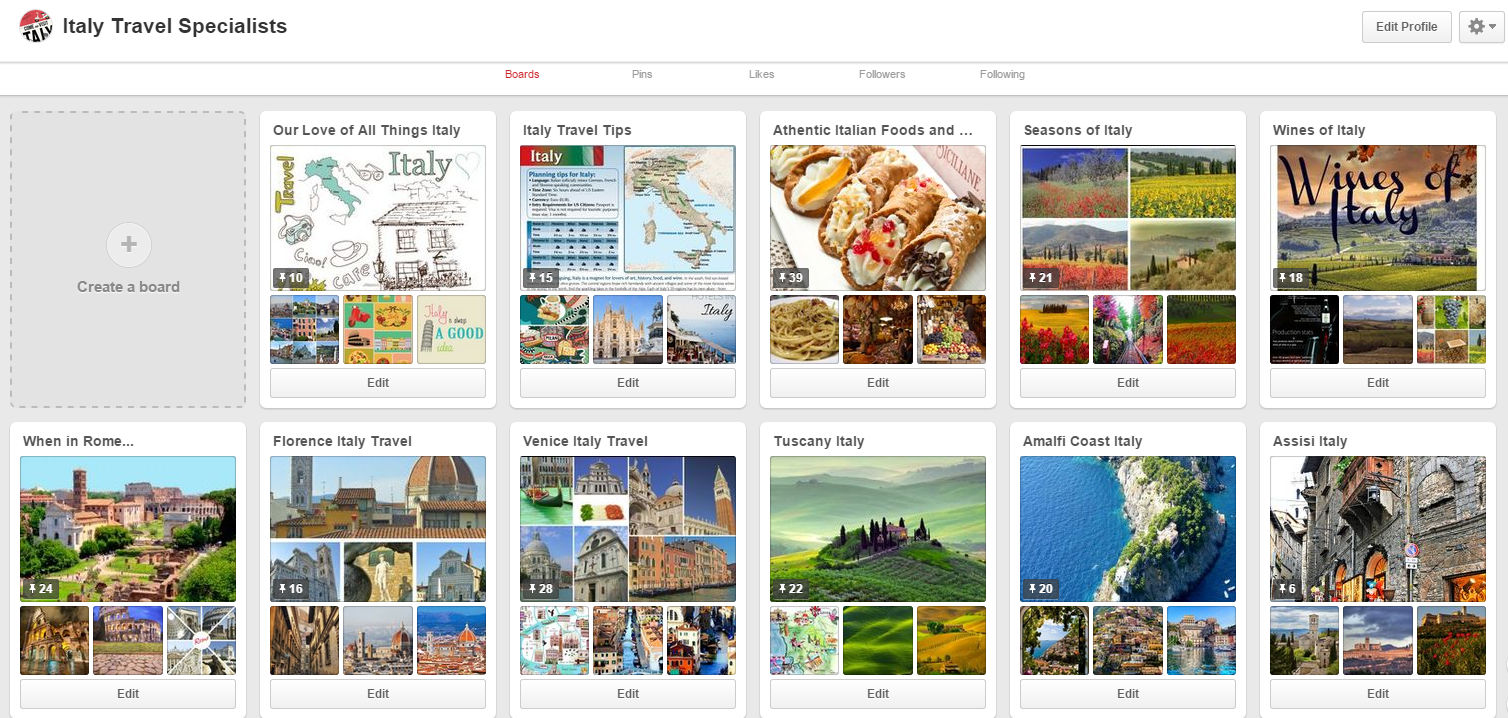This screenshot has height=718, width=1508.
Task: Click the Edit Profile button
Action: (1406, 26)
